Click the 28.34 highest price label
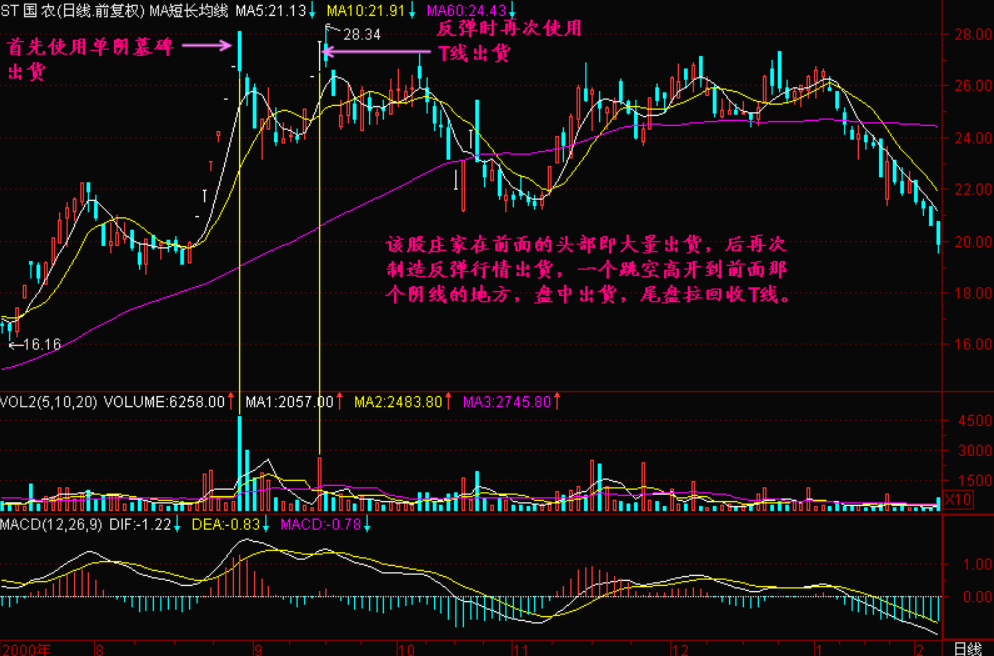 pos(361,34)
